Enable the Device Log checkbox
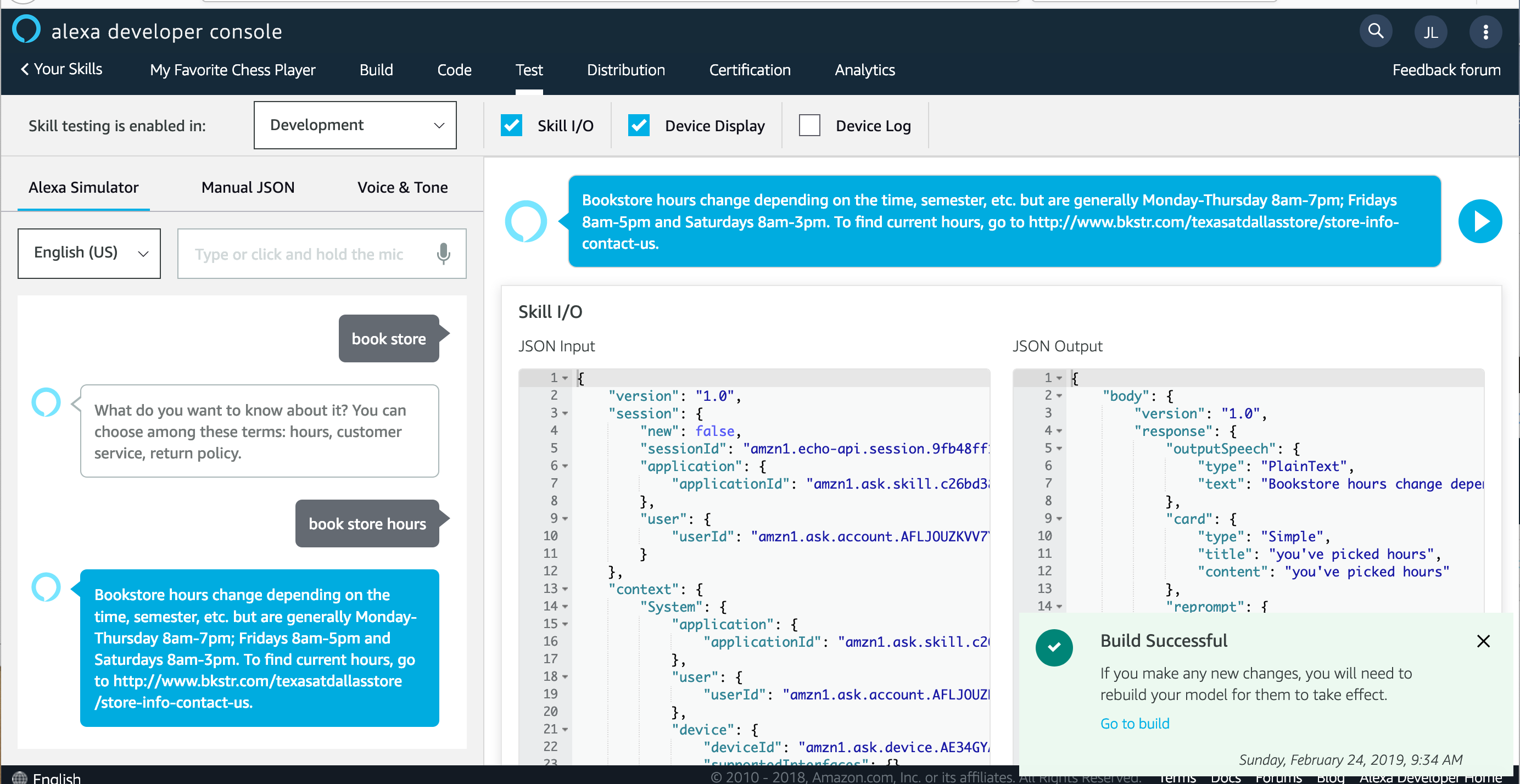The height and width of the screenshot is (784, 1520). [x=809, y=126]
